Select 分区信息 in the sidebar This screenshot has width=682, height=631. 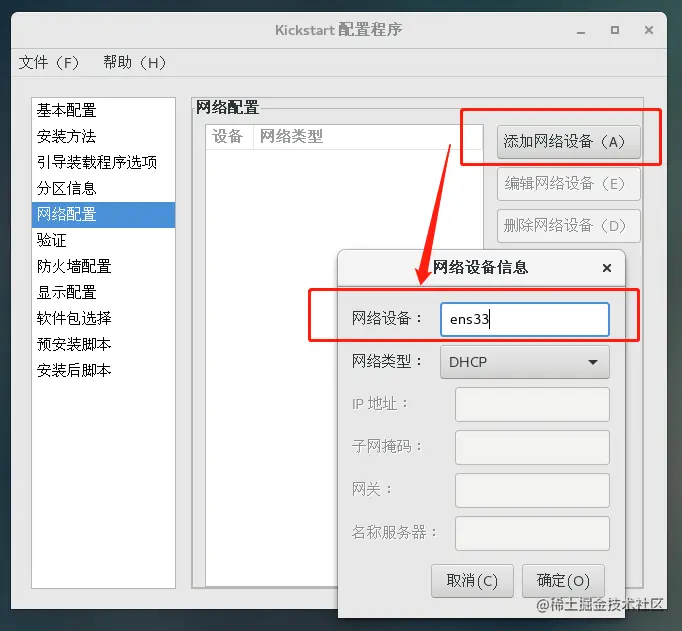click(x=104, y=189)
